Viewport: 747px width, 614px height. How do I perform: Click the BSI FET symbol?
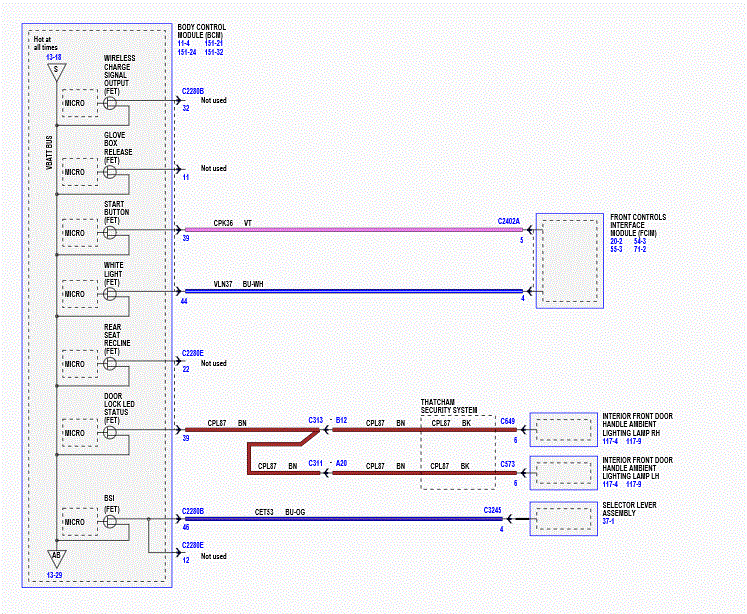coord(110,522)
